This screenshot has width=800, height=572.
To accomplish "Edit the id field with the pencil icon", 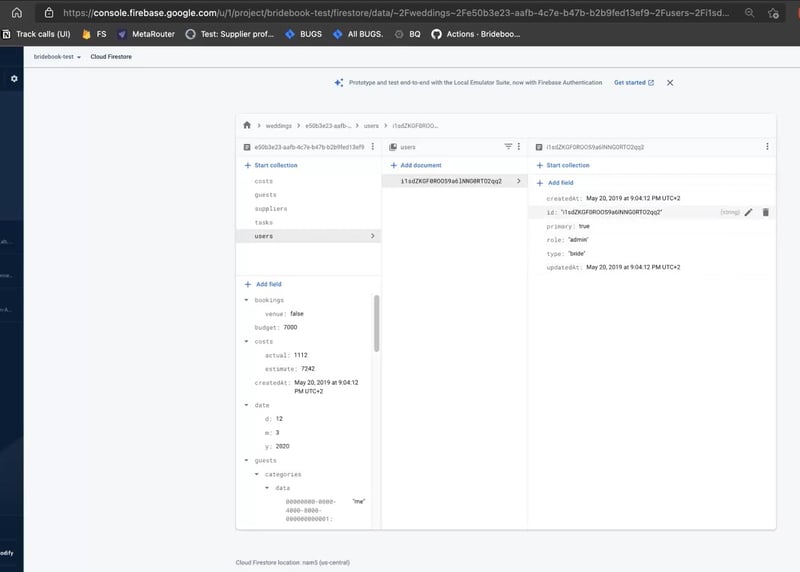I will [748, 212].
